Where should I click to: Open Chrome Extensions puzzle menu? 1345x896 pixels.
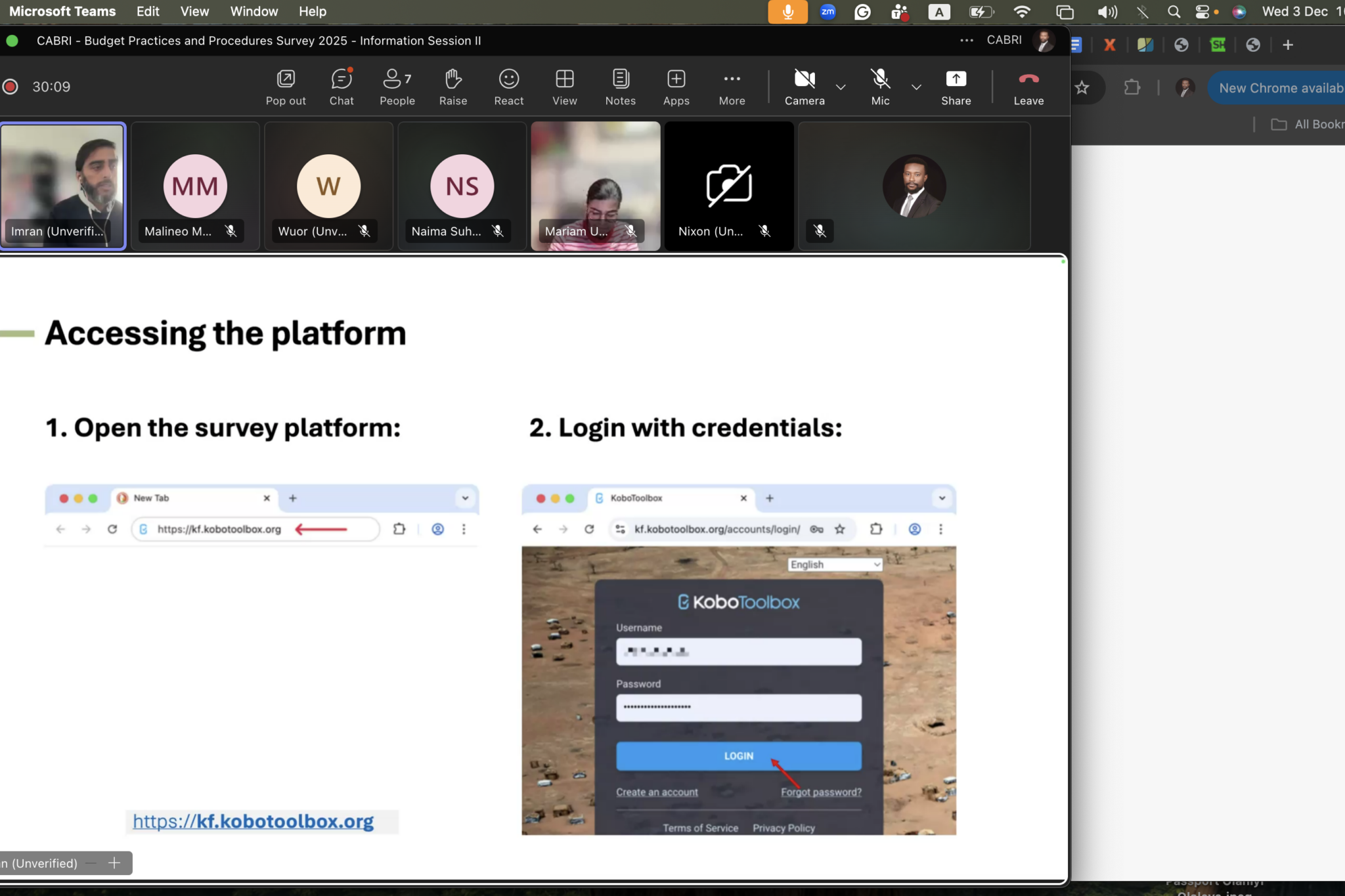pyautogui.click(x=1132, y=87)
